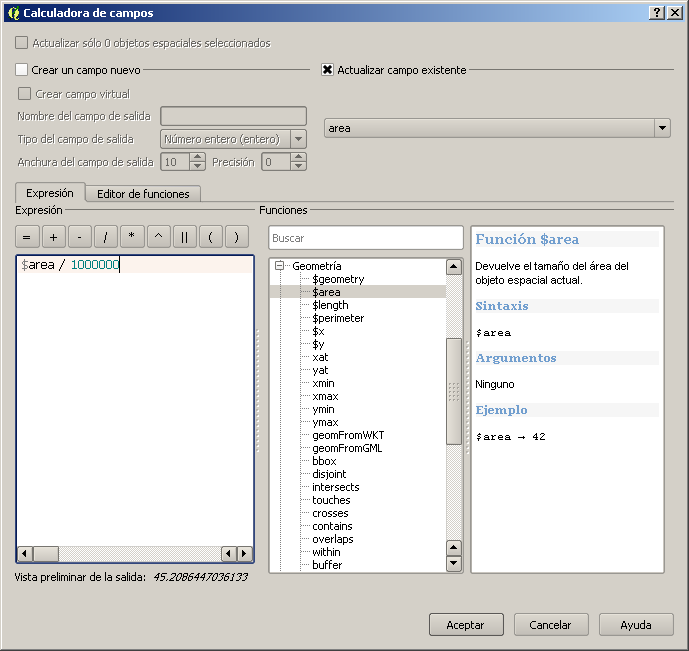
Task: Switch to the Expresión tab
Action: pos(50,193)
